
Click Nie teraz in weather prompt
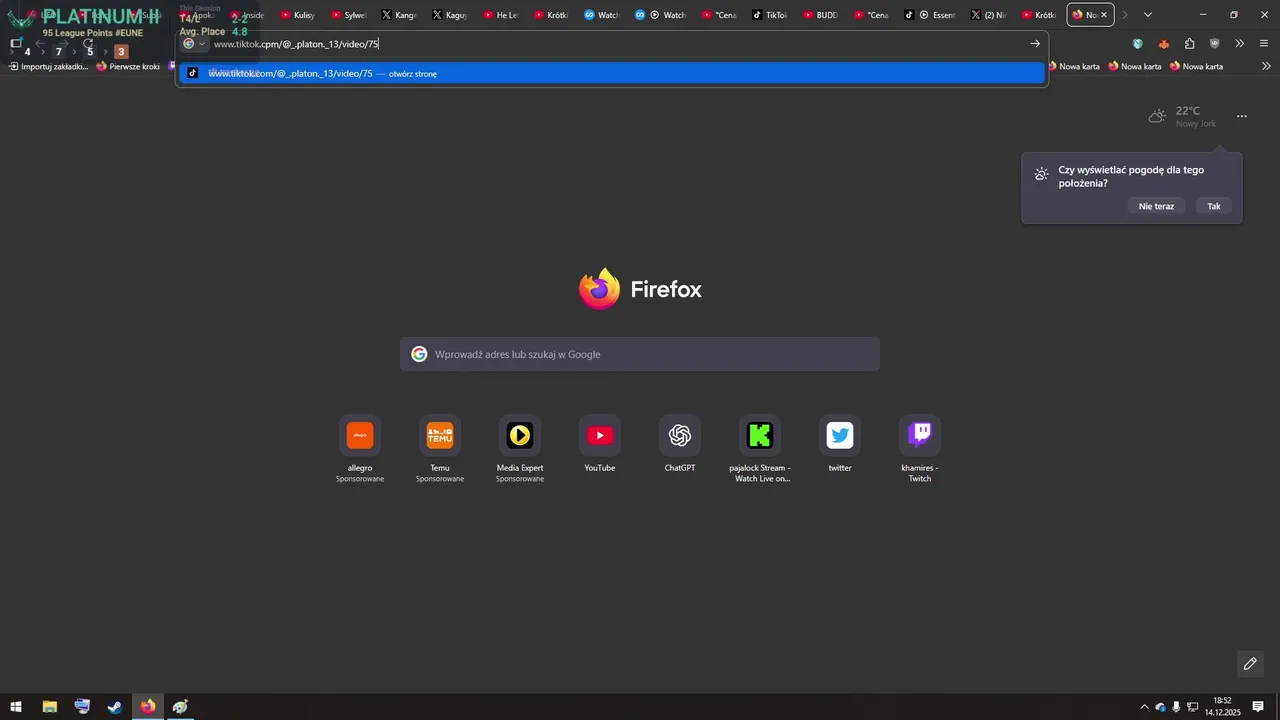(x=1156, y=206)
